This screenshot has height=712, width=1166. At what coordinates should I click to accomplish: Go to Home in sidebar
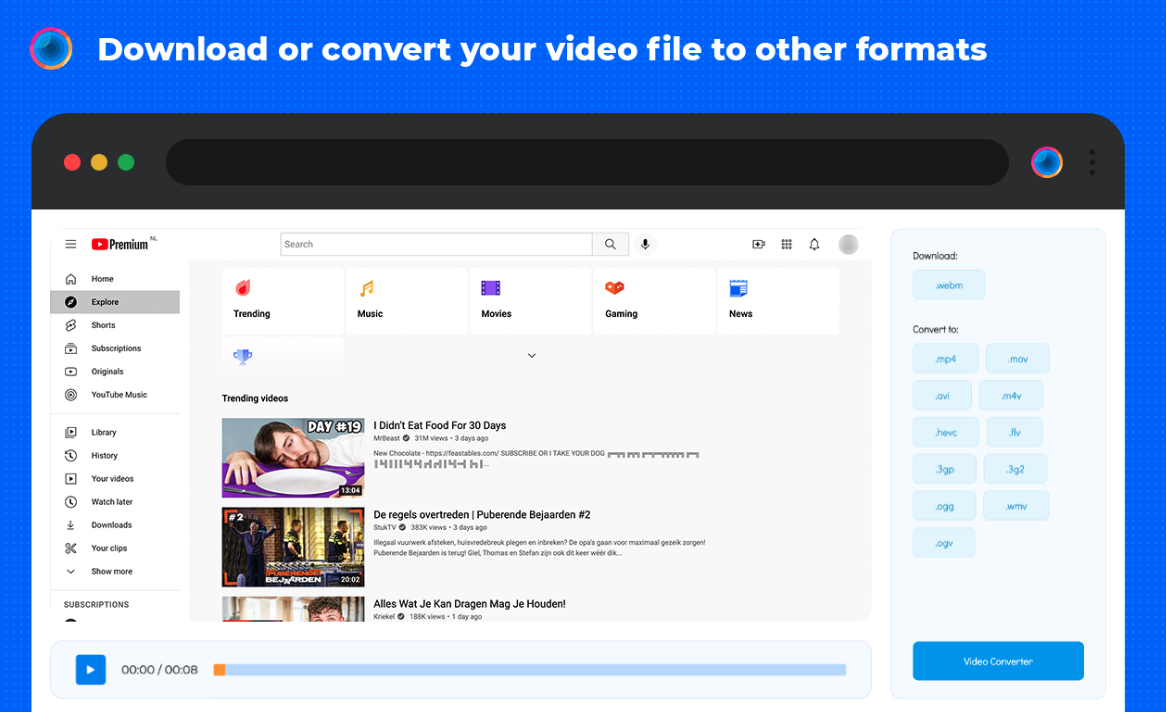[x=115, y=279]
